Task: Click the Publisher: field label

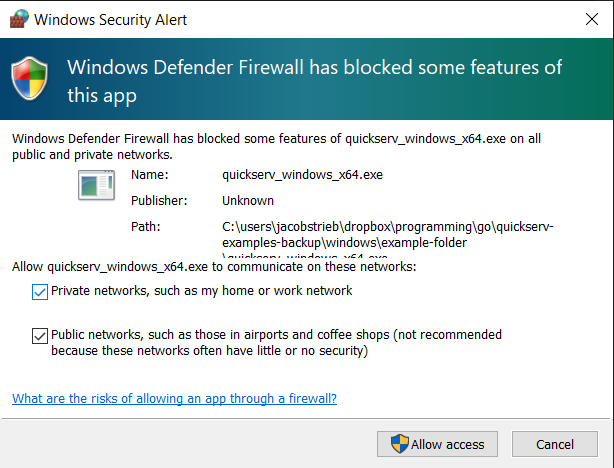Action: pos(159,201)
